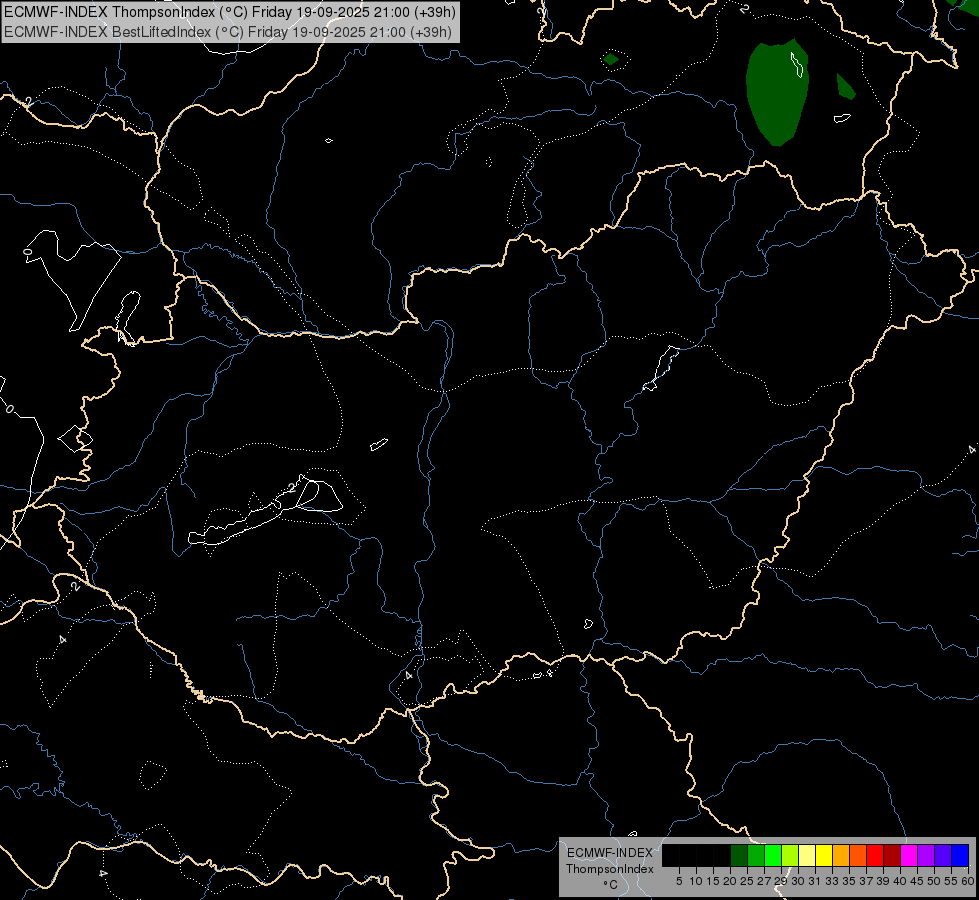Click legend scale value 35
979x900 pixels.
(849, 881)
